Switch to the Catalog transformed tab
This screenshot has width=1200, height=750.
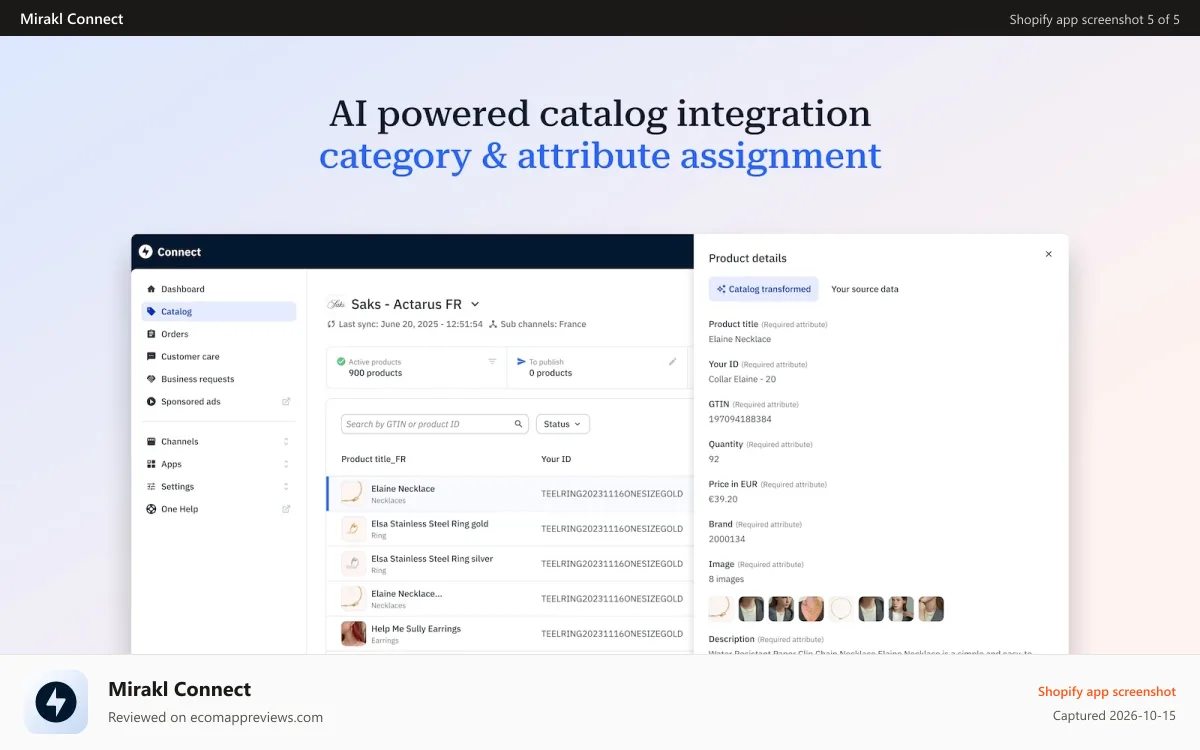tap(764, 289)
